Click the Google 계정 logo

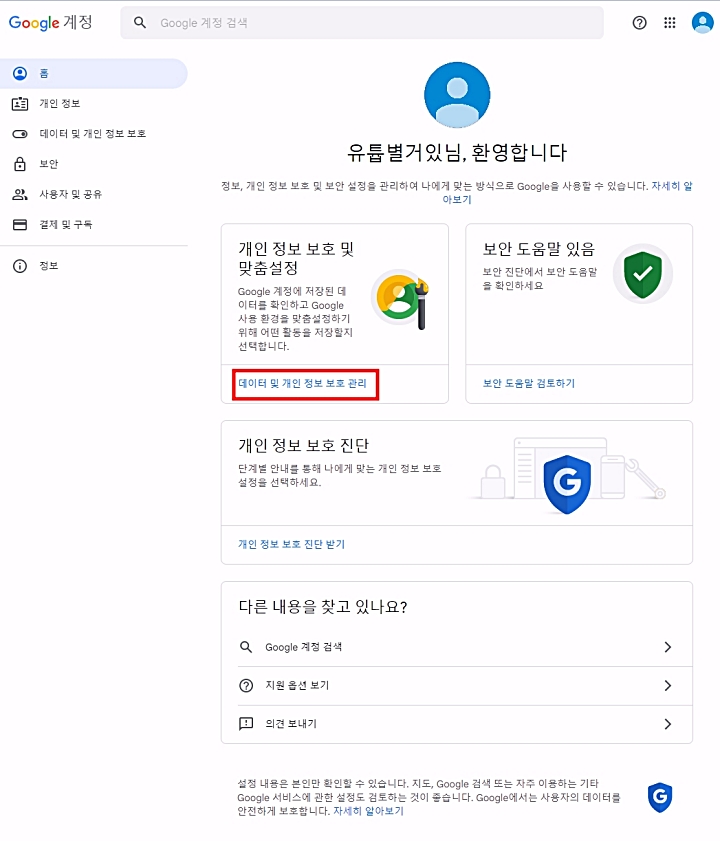click(50, 23)
